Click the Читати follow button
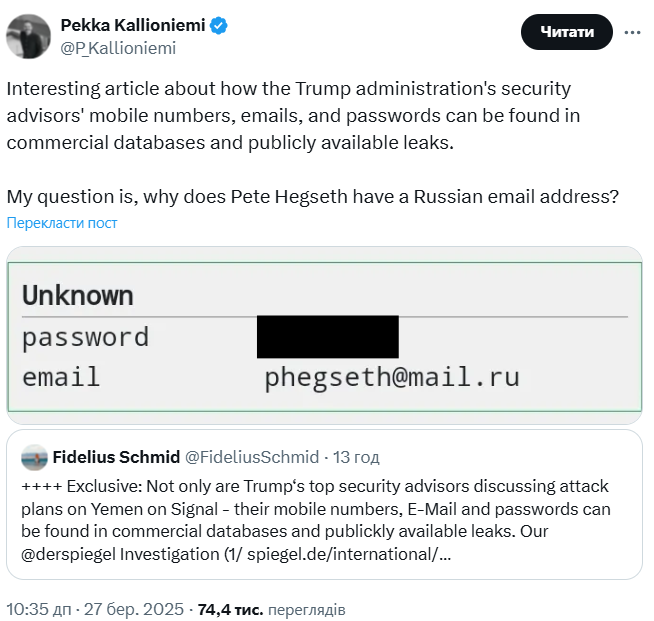This screenshot has height=621, width=654. click(567, 32)
